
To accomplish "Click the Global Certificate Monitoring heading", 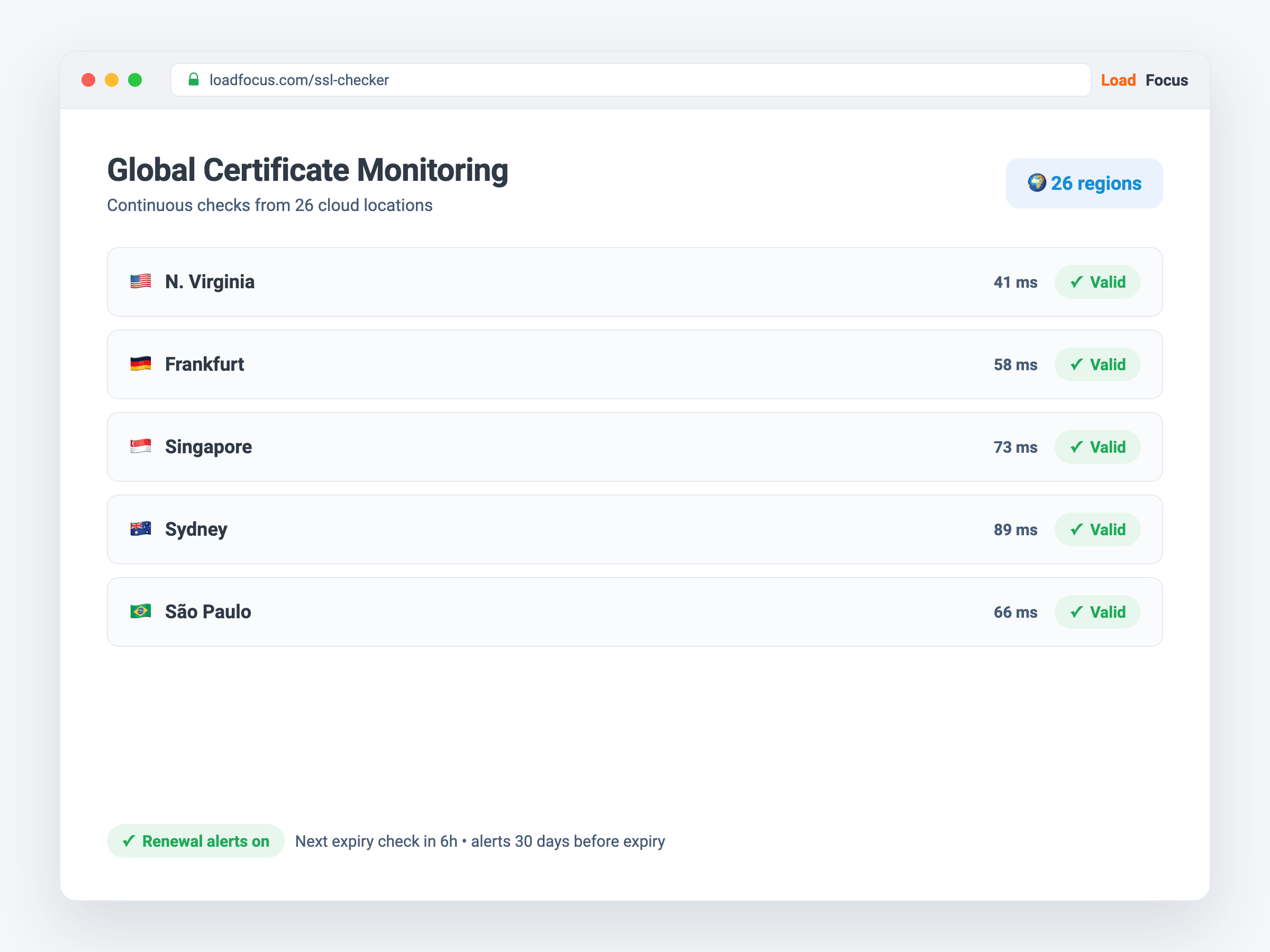I will click(x=308, y=170).
